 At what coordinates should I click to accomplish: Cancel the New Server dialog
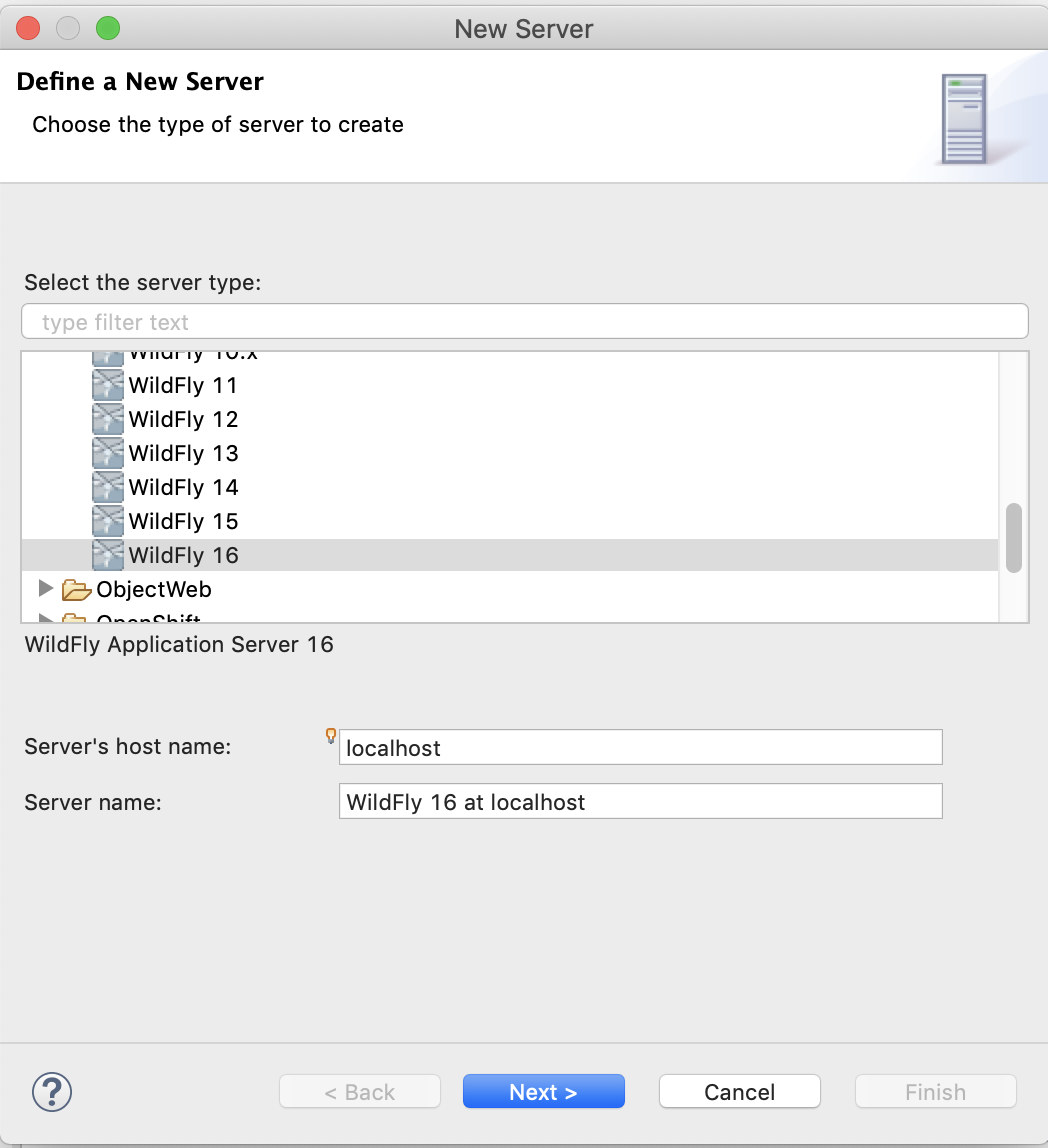pyautogui.click(x=739, y=1092)
